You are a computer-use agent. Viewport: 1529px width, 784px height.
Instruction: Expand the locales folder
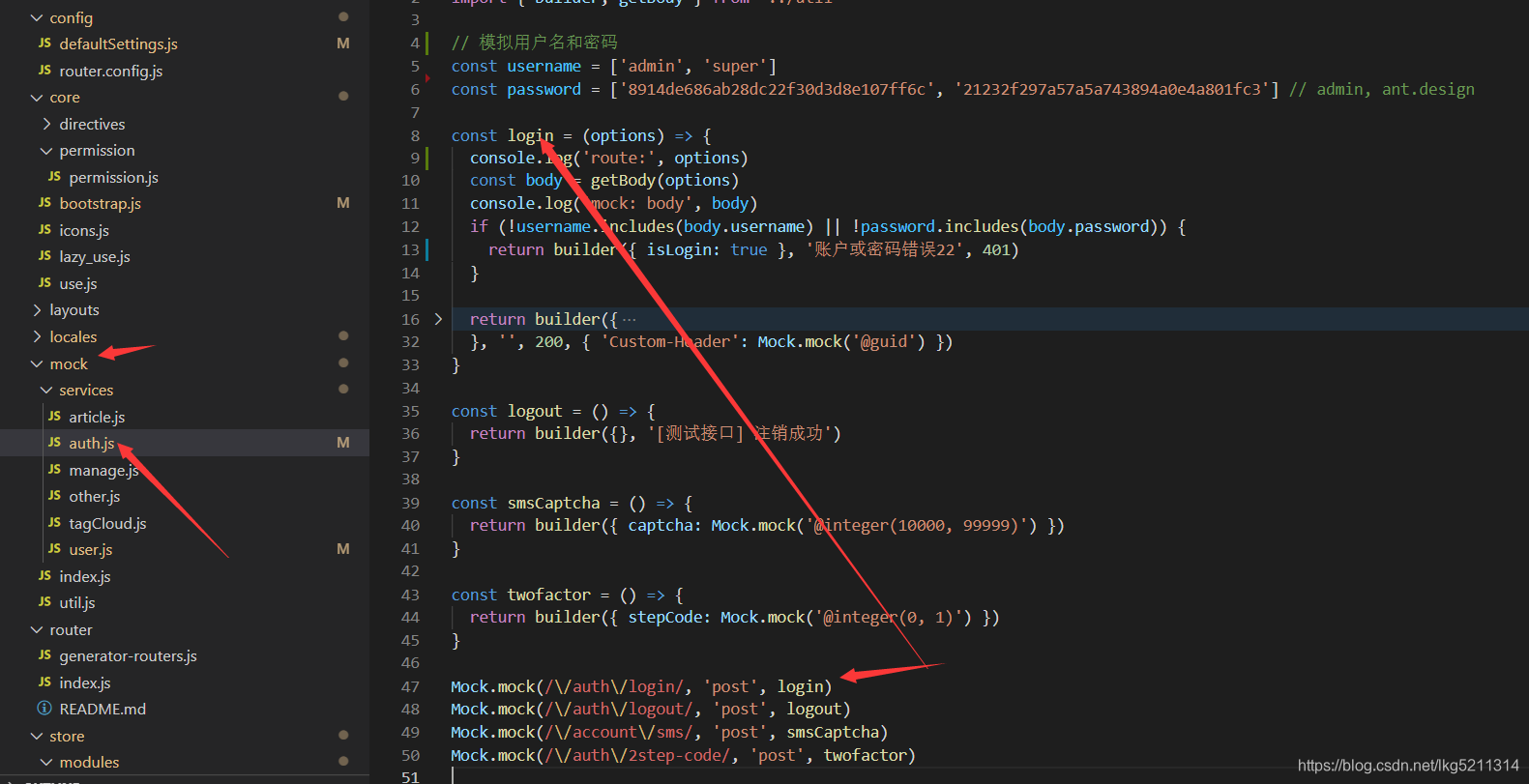pyautogui.click(x=37, y=336)
